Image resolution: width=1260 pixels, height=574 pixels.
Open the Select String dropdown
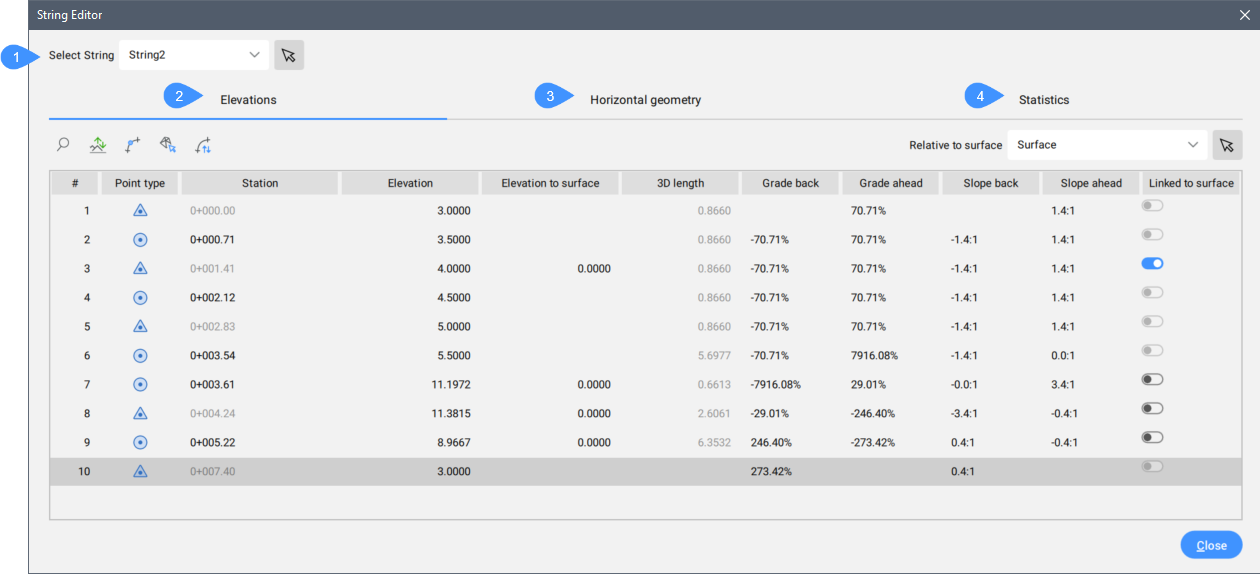(x=194, y=55)
